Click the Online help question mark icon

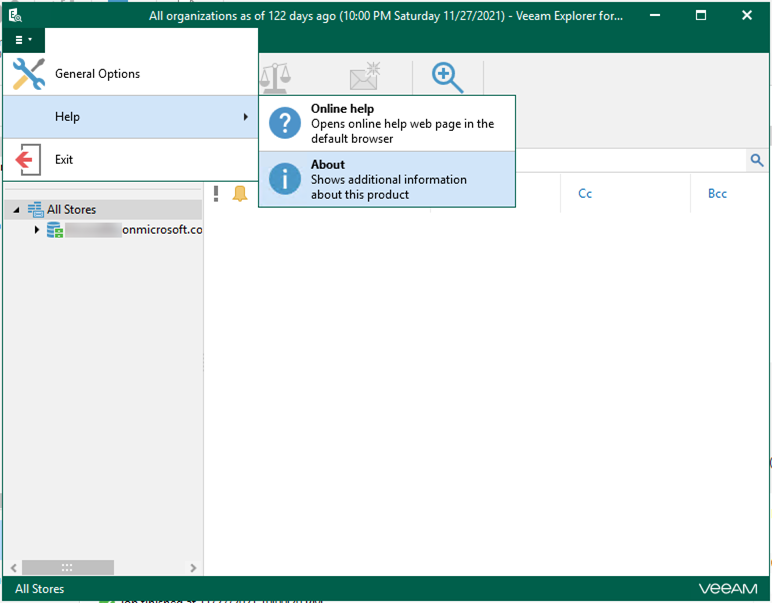click(285, 123)
